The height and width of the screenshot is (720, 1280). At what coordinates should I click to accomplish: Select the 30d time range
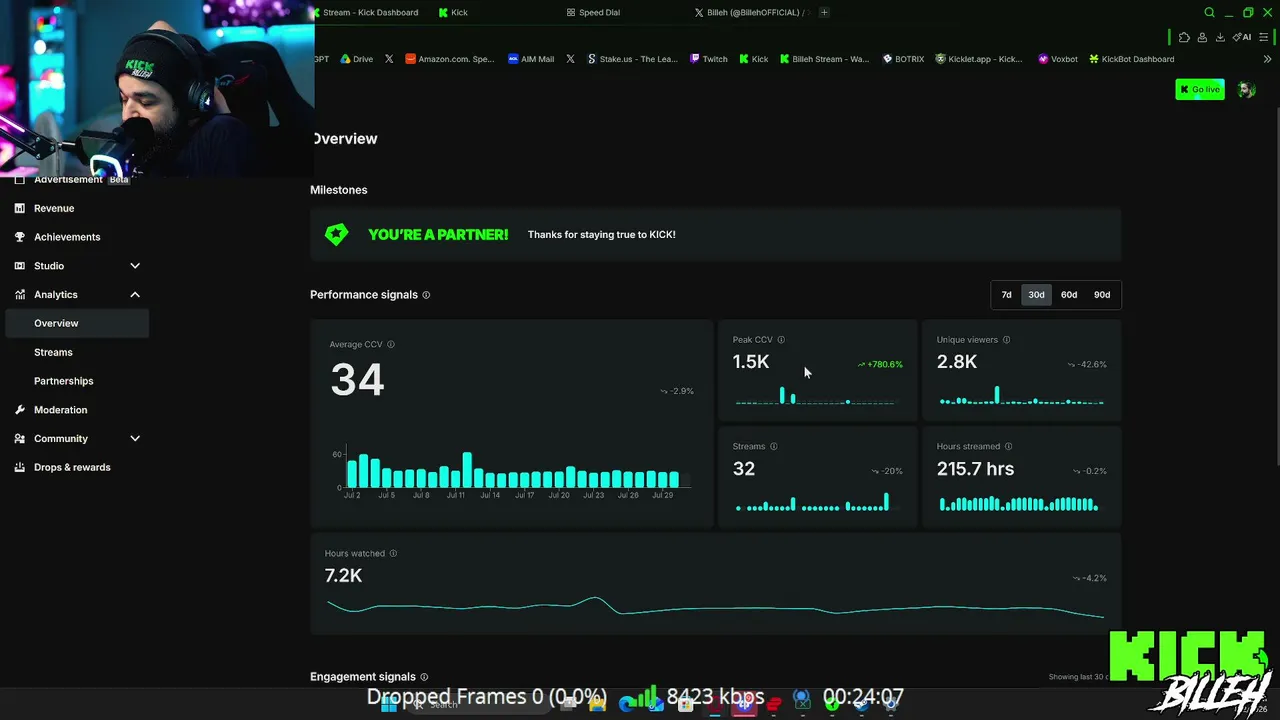(x=1036, y=295)
